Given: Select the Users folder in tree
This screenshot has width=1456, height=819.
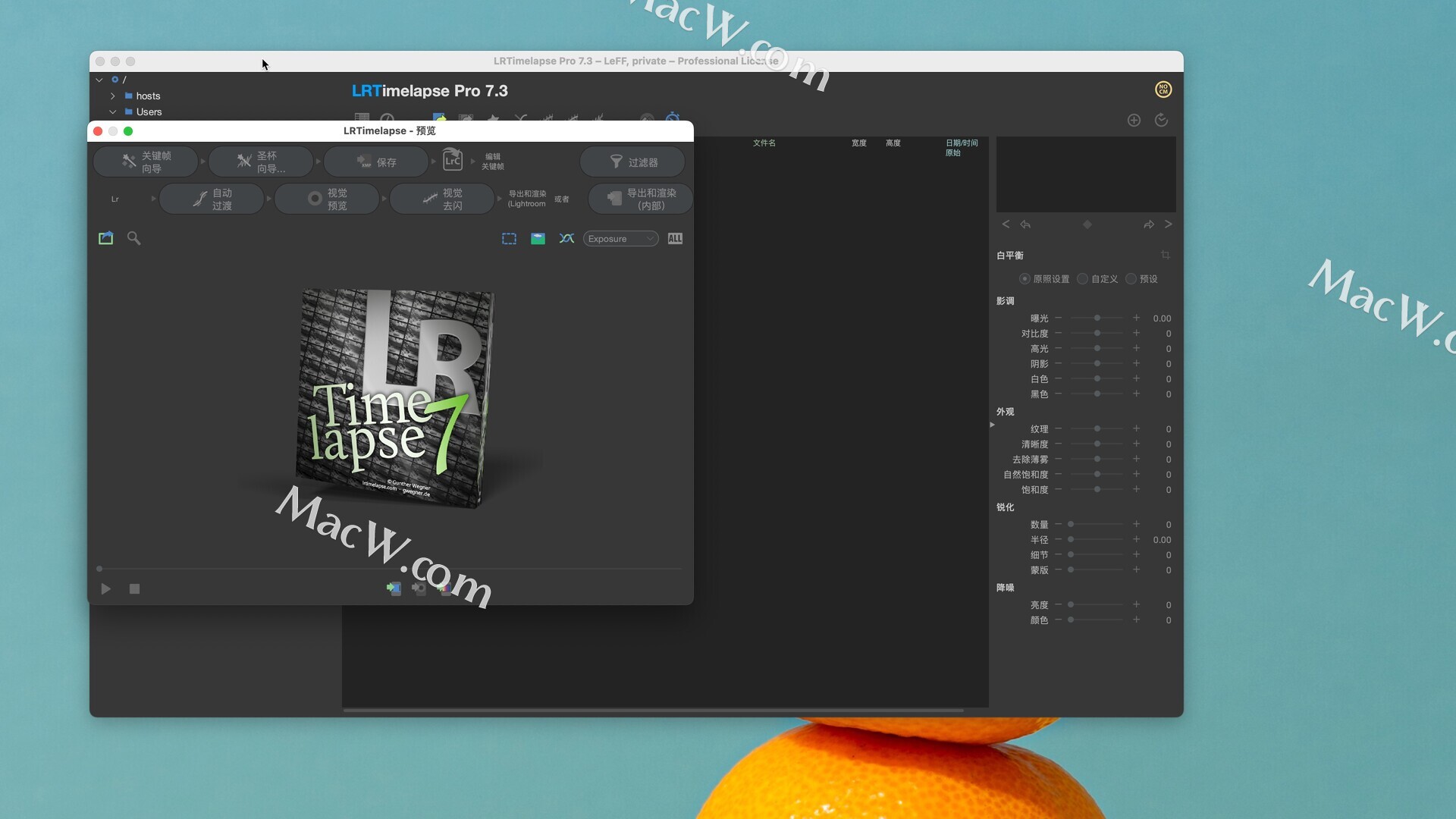Looking at the screenshot, I should click(x=149, y=112).
